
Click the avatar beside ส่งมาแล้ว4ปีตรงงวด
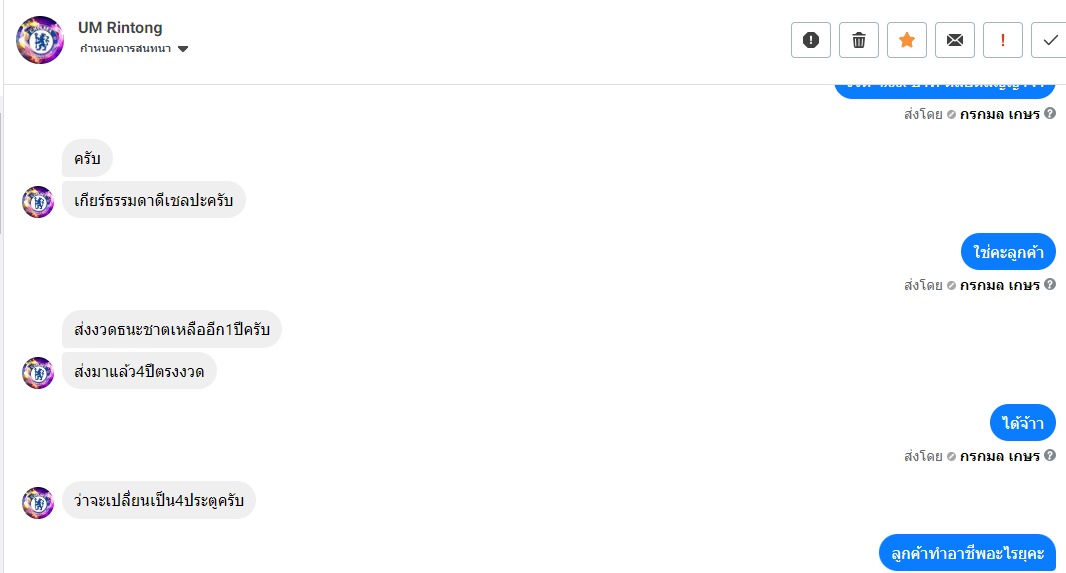coord(38,372)
